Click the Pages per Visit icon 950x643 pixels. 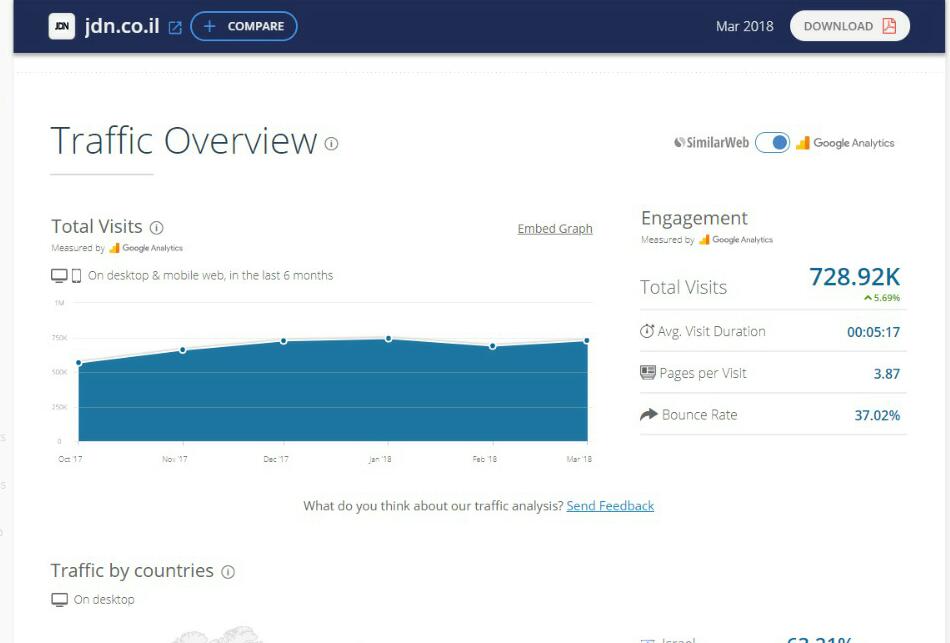pos(647,373)
